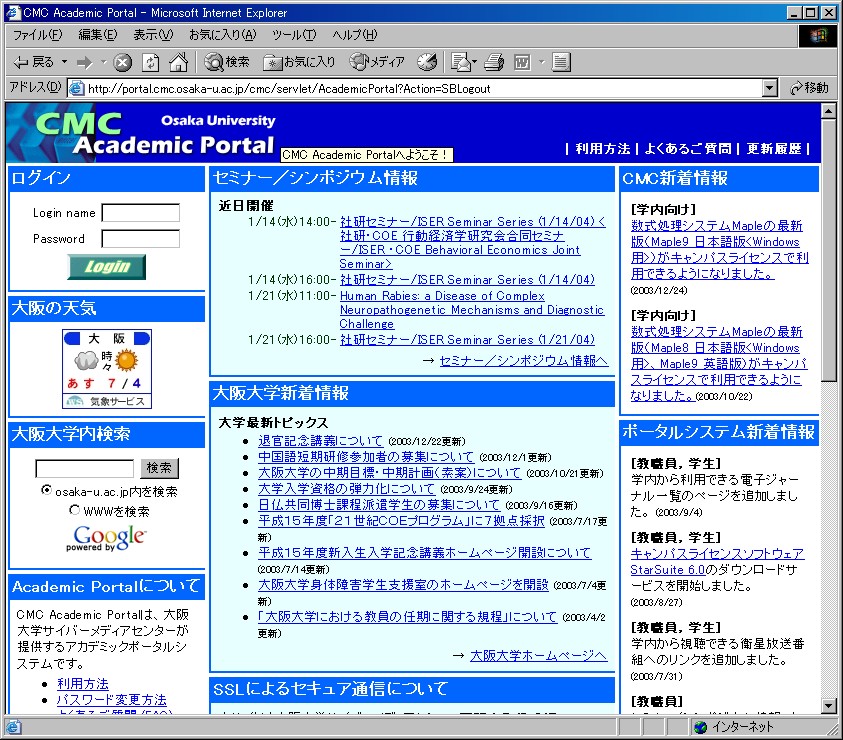Click the page scrollbar up arrow
This screenshot has width=843, height=740.
(x=828, y=111)
